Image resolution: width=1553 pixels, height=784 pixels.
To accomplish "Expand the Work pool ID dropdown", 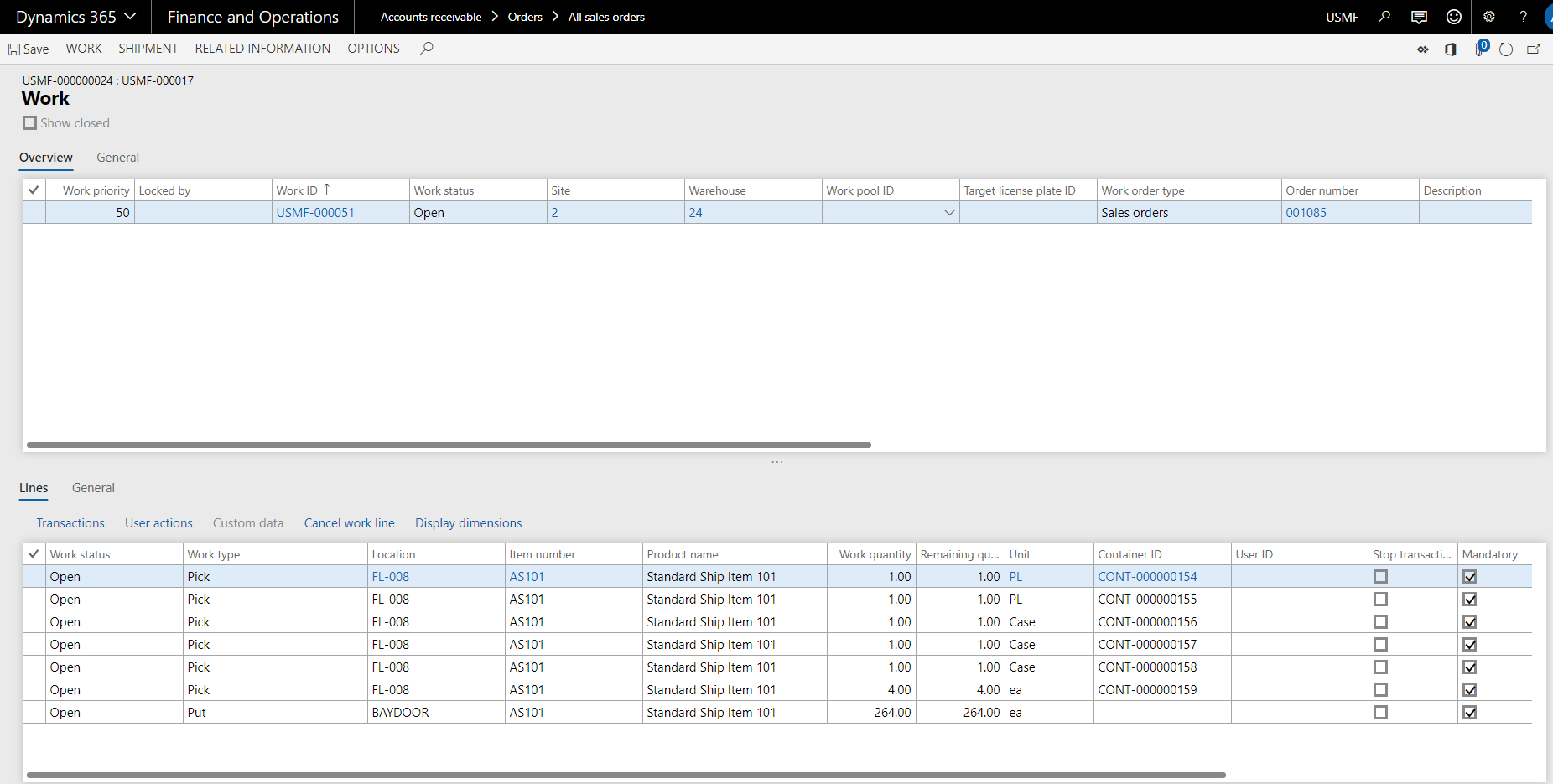I will [x=949, y=213].
